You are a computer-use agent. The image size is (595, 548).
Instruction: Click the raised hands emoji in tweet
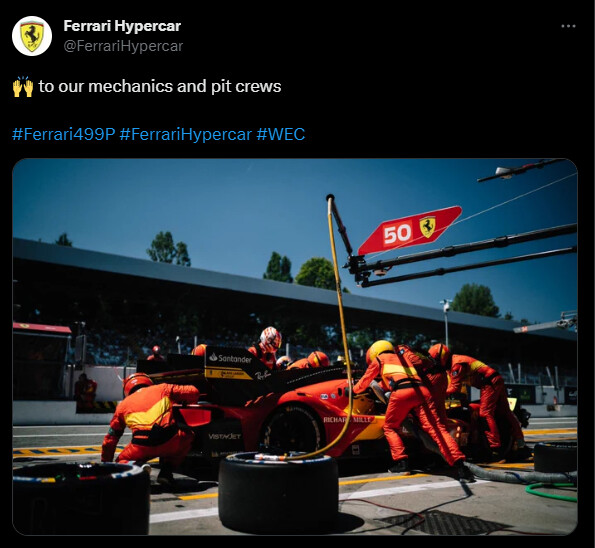tap(23, 87)
